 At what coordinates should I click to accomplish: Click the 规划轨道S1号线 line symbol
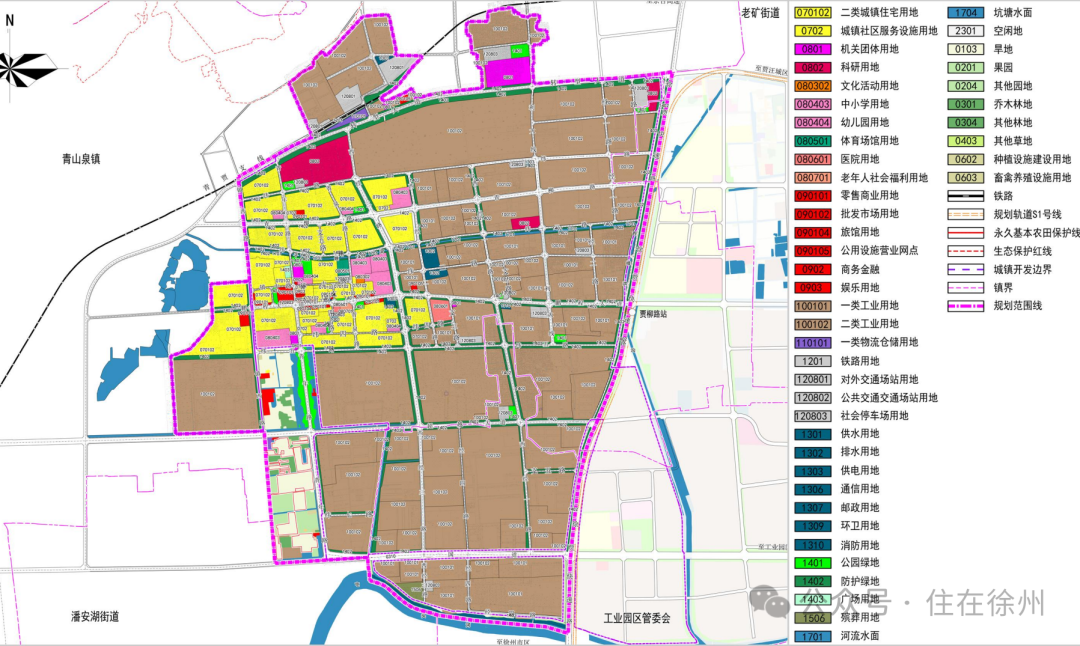coord(966,214)
